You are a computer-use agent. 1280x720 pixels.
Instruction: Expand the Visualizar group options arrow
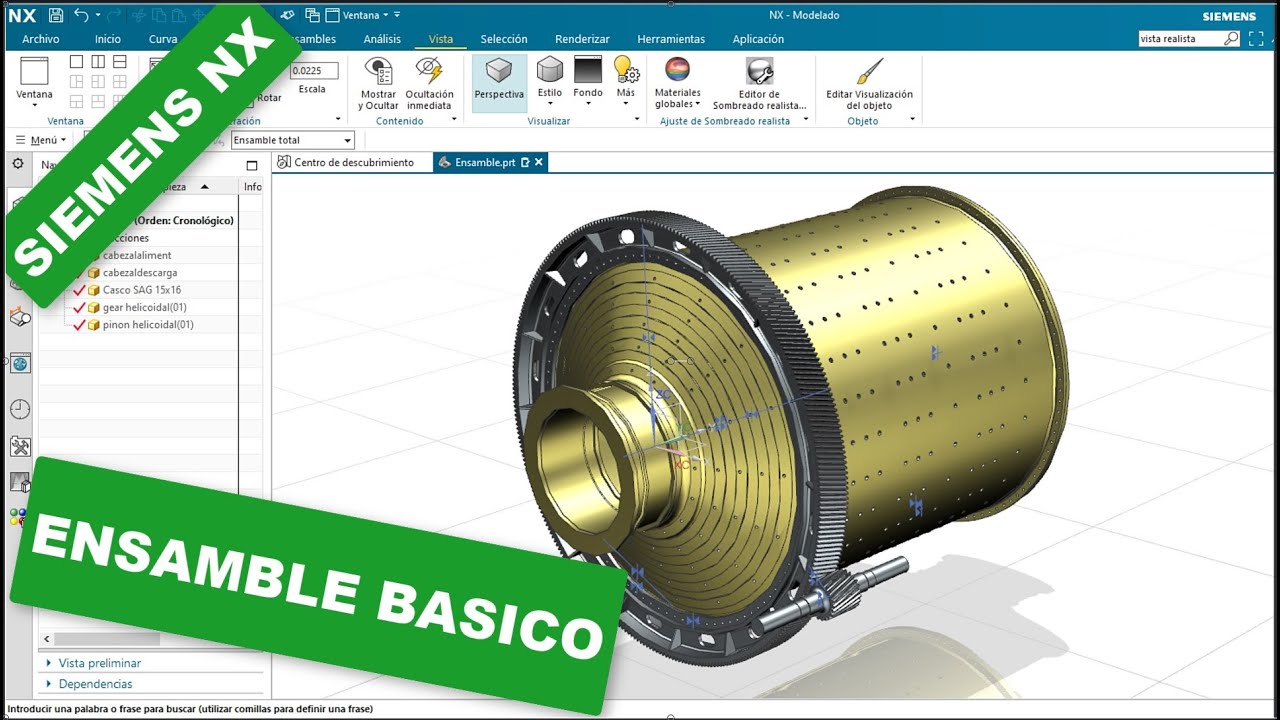point(637,120)
